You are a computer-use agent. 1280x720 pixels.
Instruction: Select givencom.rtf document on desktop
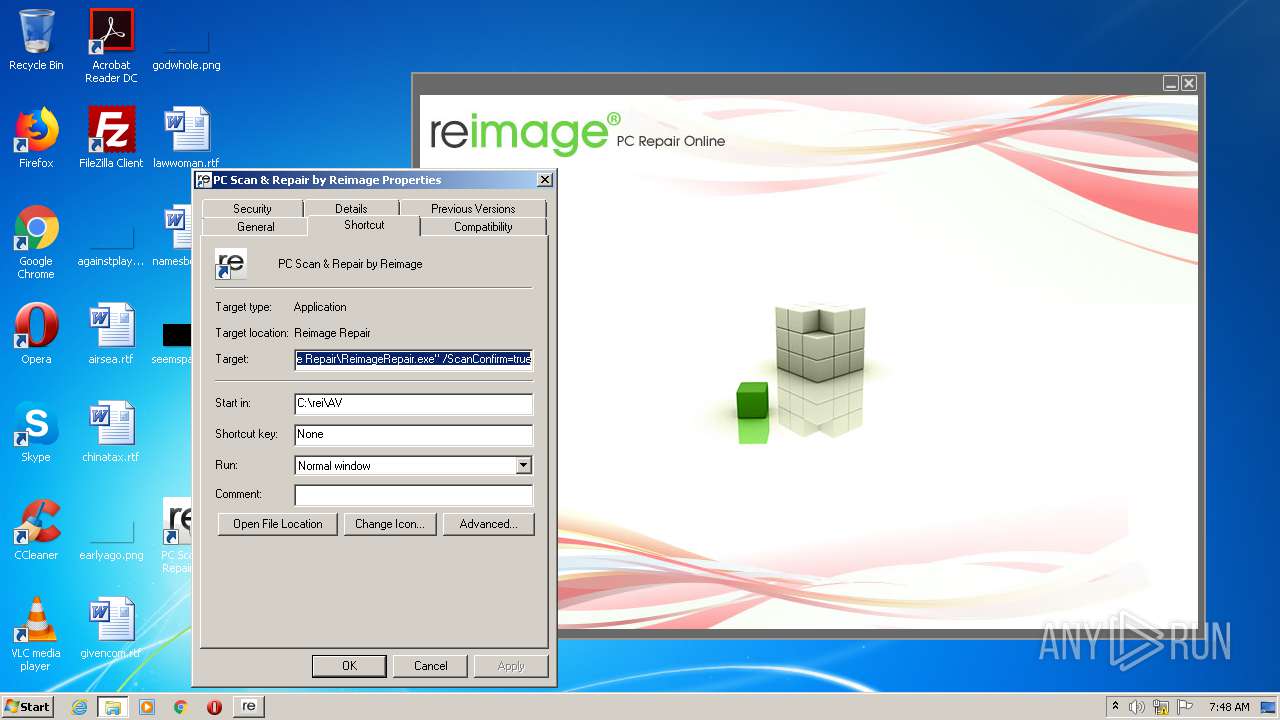(x=111, y=628)
